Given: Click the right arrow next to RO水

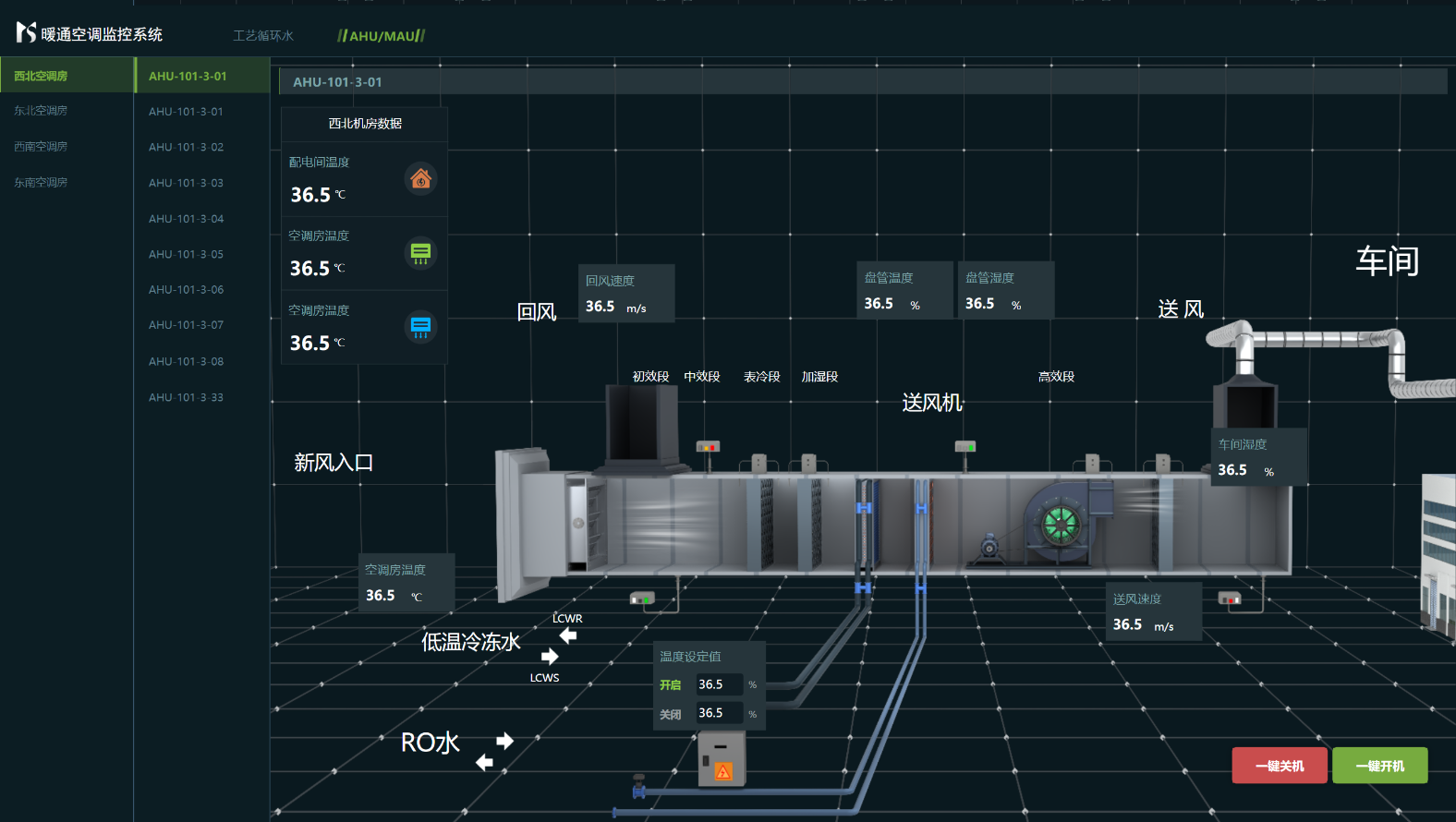Looking at the screenshot, I should 504,741.
